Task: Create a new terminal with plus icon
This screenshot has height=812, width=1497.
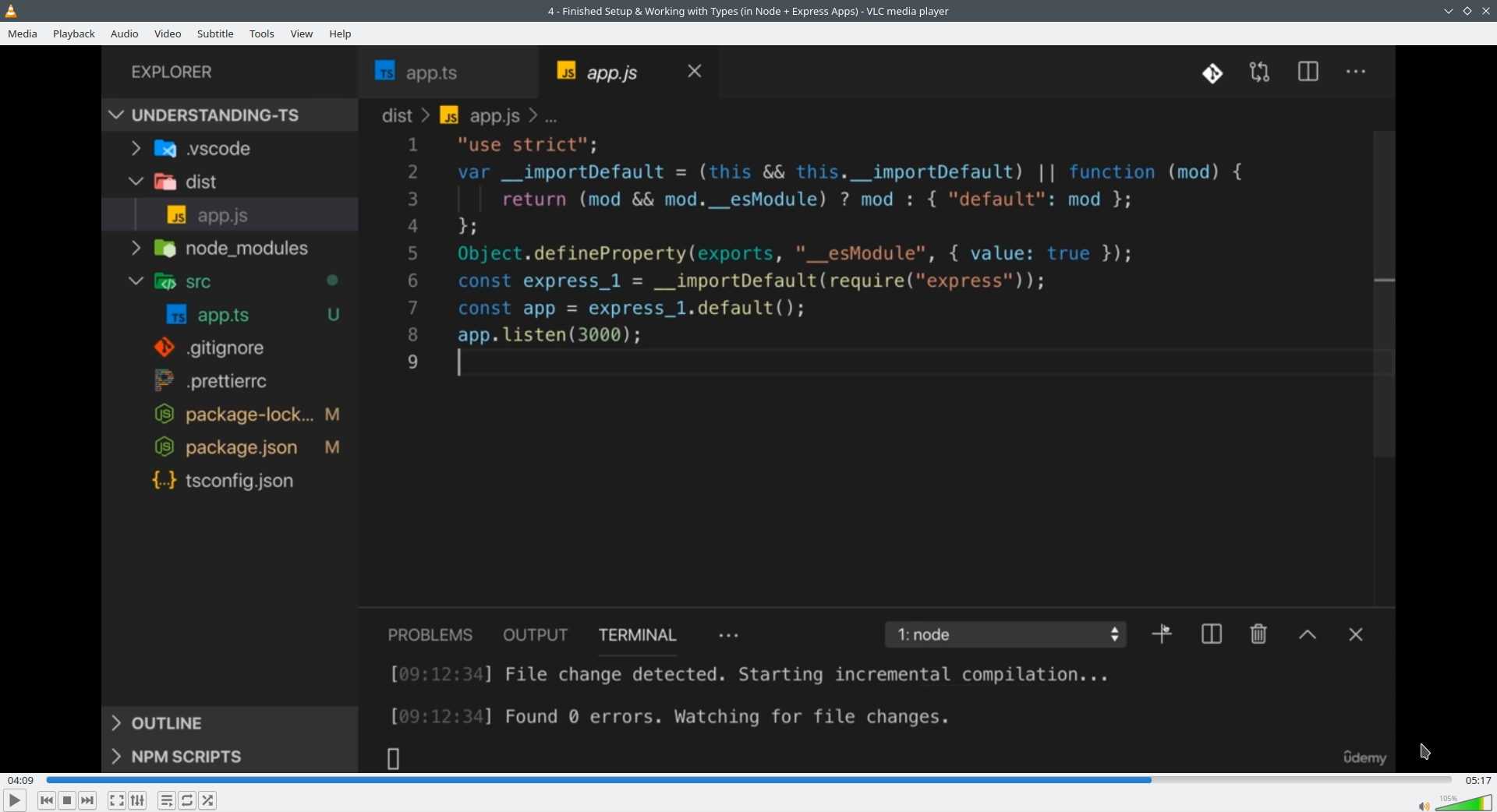Action: point(1161,634)
